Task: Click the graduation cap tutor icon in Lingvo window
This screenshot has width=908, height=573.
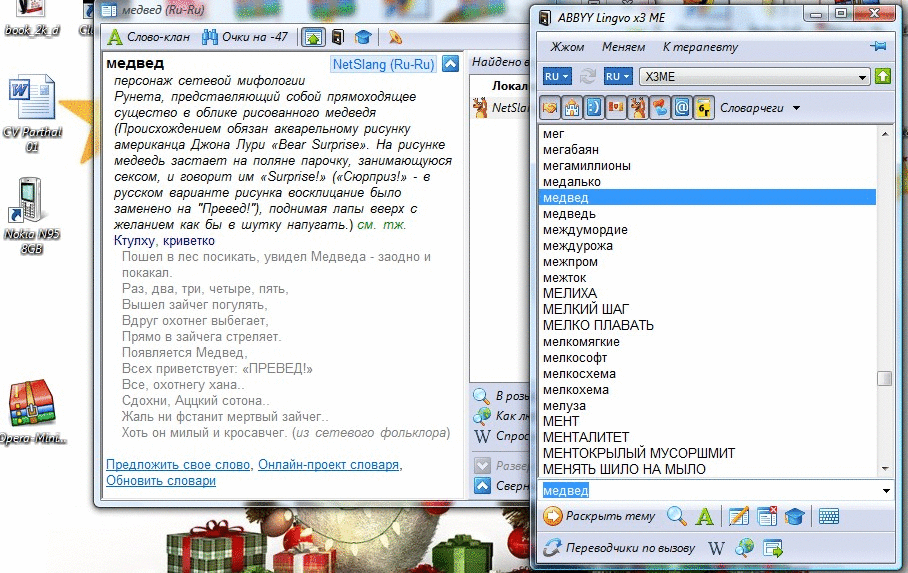Action: 794,516
